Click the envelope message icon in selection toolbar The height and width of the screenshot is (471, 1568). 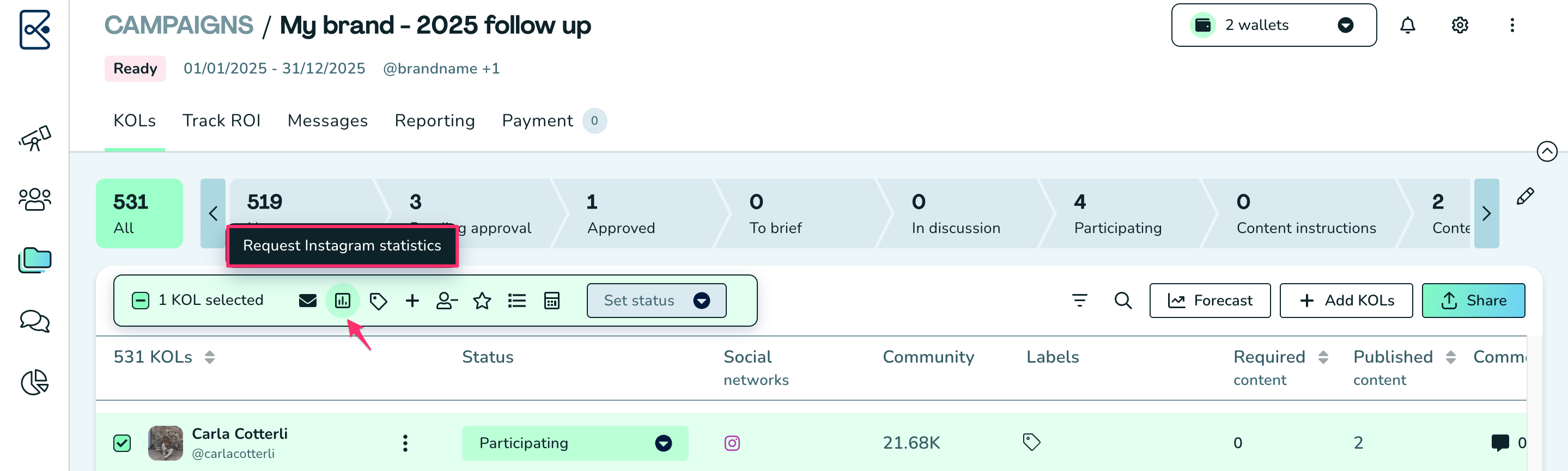tap(307, 301)
